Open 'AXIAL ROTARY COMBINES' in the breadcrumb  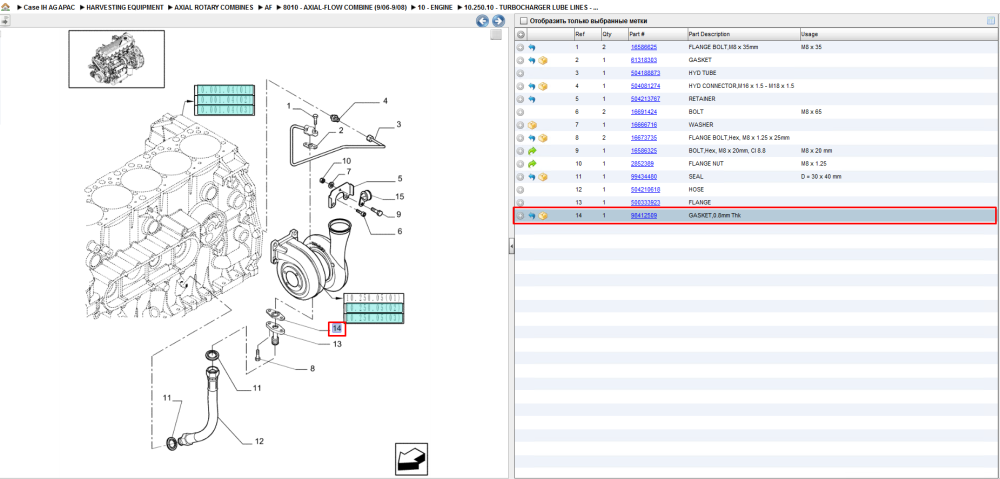[x=214, y=7]
